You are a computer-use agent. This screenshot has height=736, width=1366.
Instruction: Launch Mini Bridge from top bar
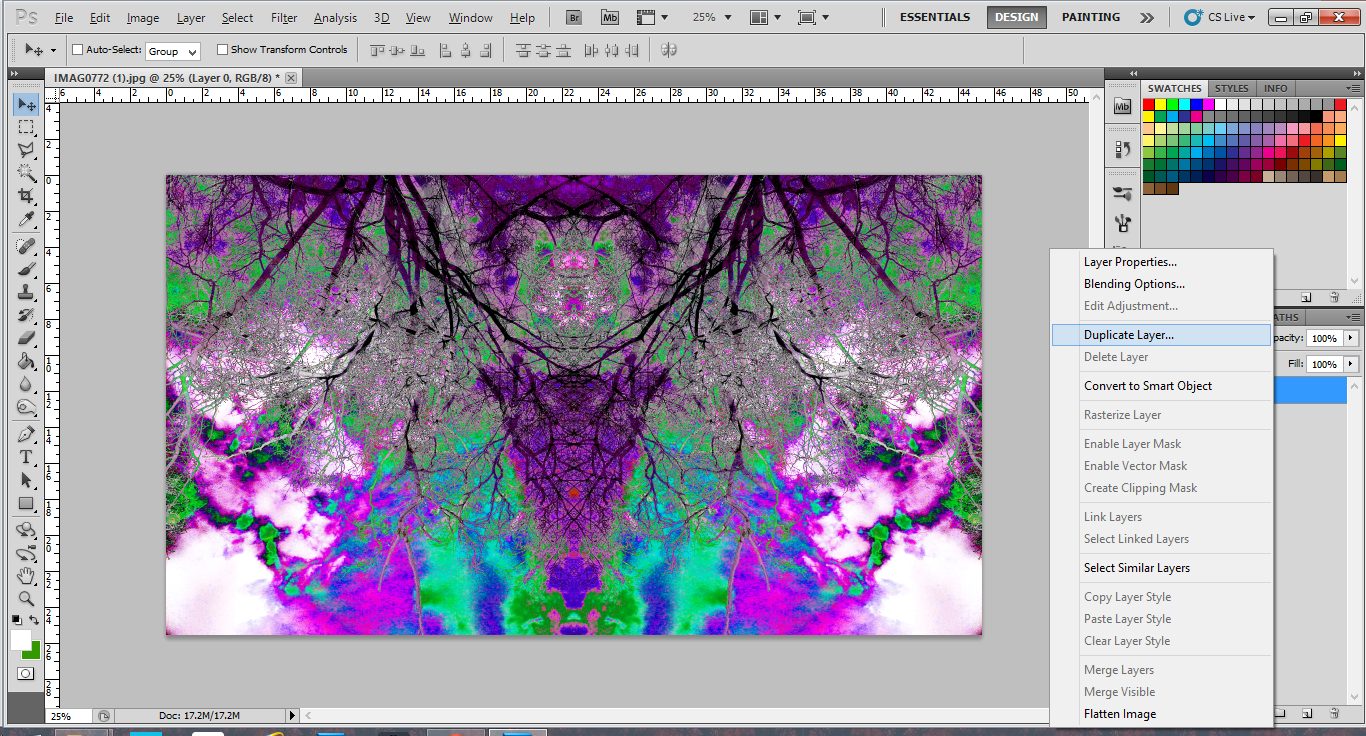click(x=610, y=17)
